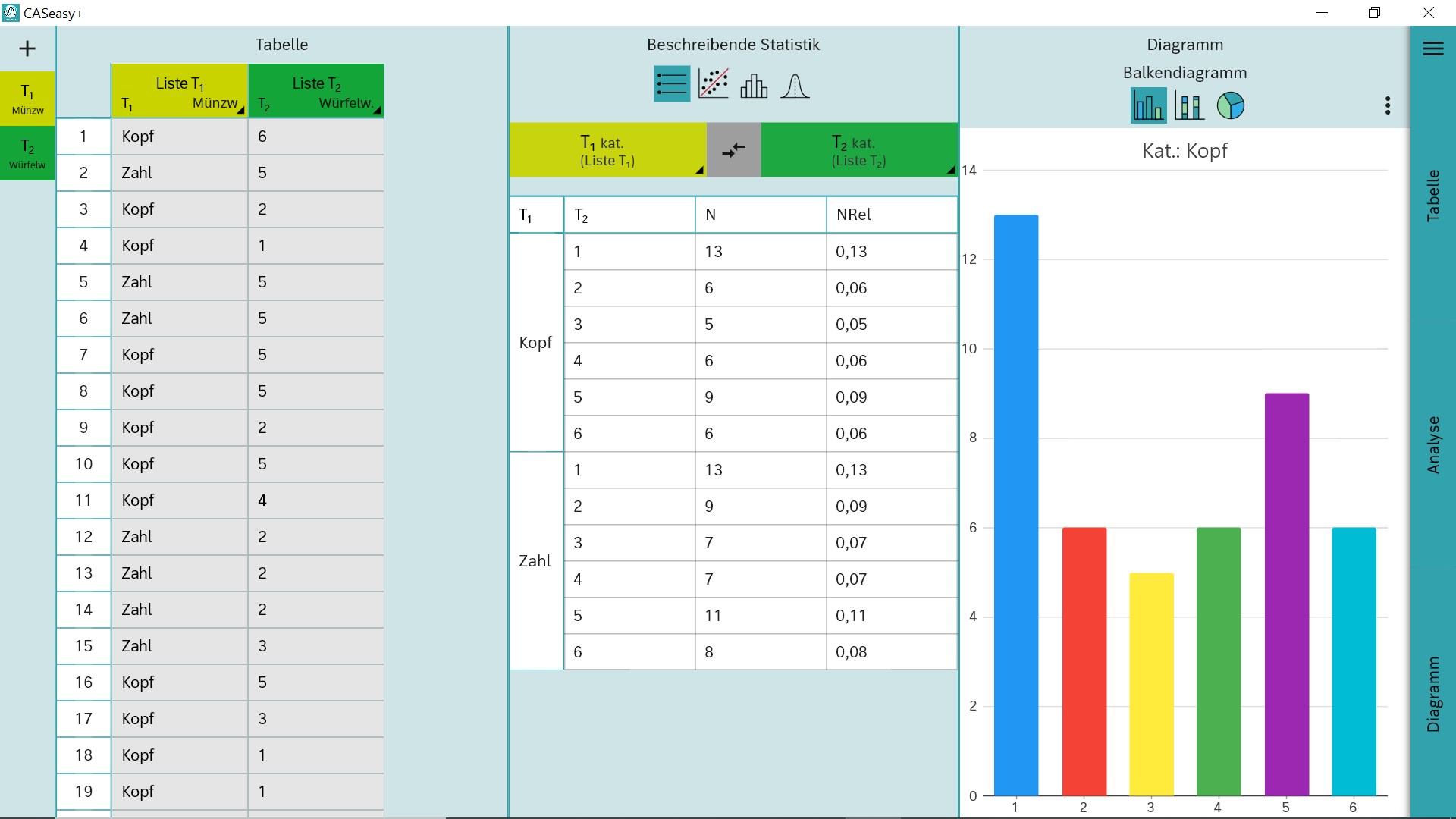The height and width of the screenshot is (819, 1456).
Task: Select the T2 Würfelw list button
Action: 27,154
